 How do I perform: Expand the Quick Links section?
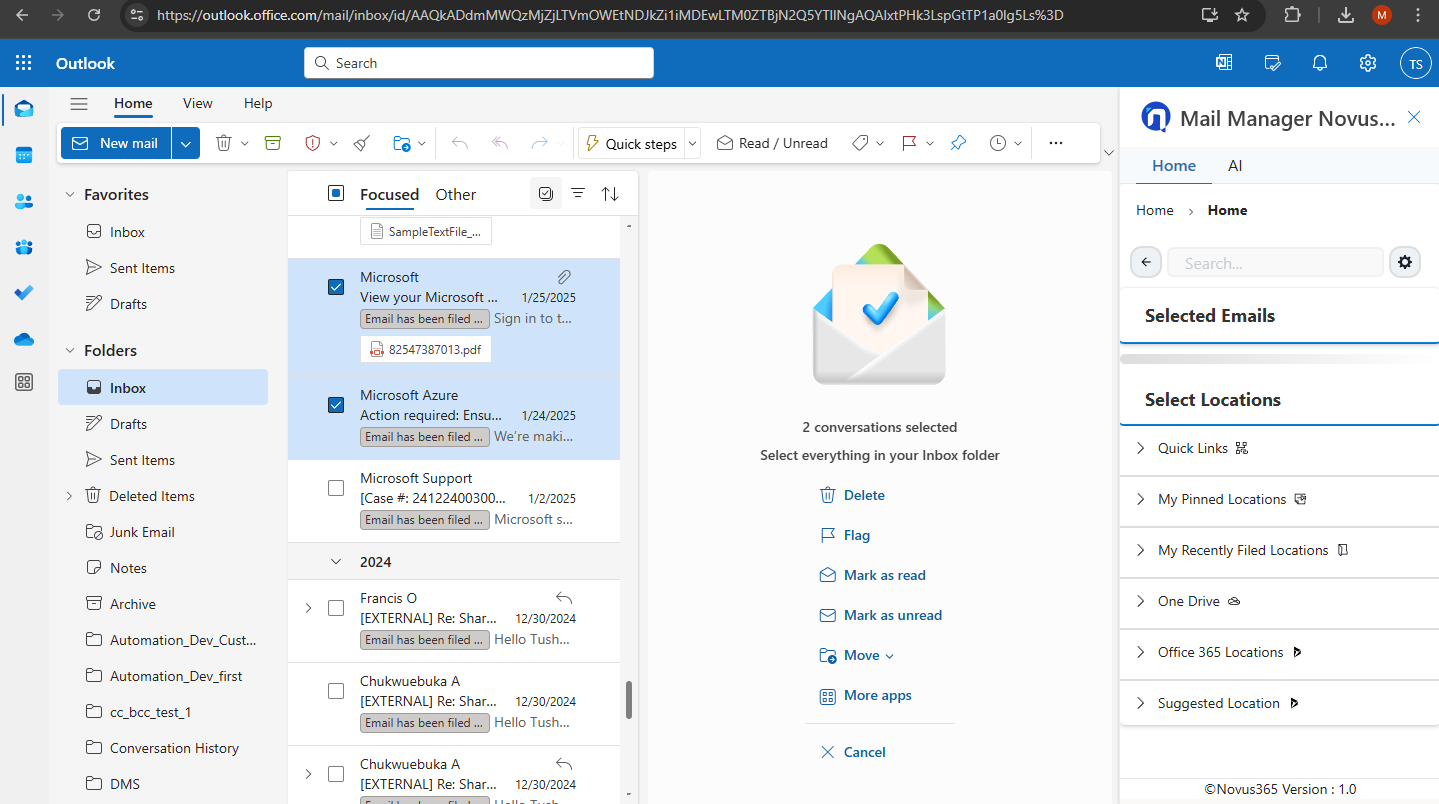tap(1141, 448)
